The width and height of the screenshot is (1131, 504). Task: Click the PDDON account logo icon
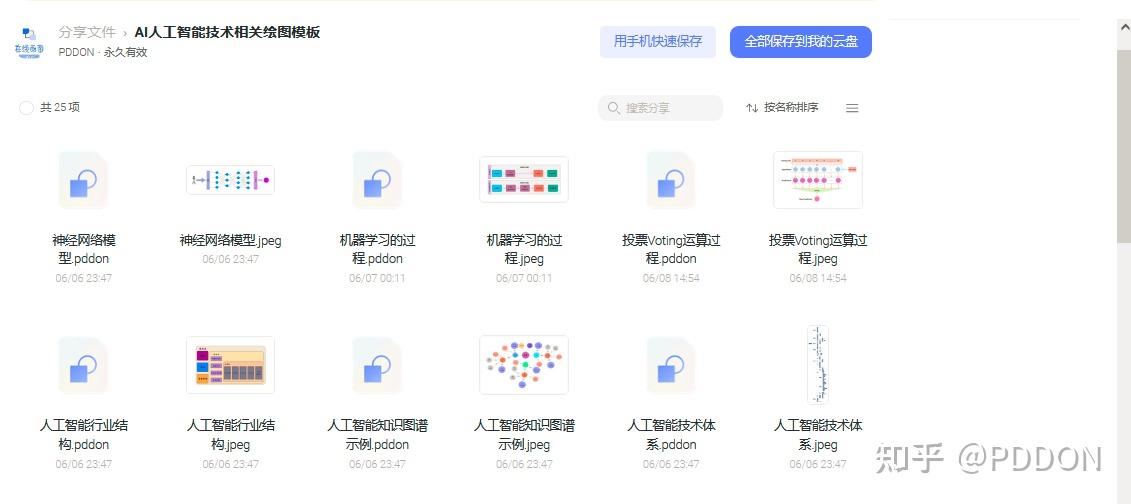click(x=30, y=42)
